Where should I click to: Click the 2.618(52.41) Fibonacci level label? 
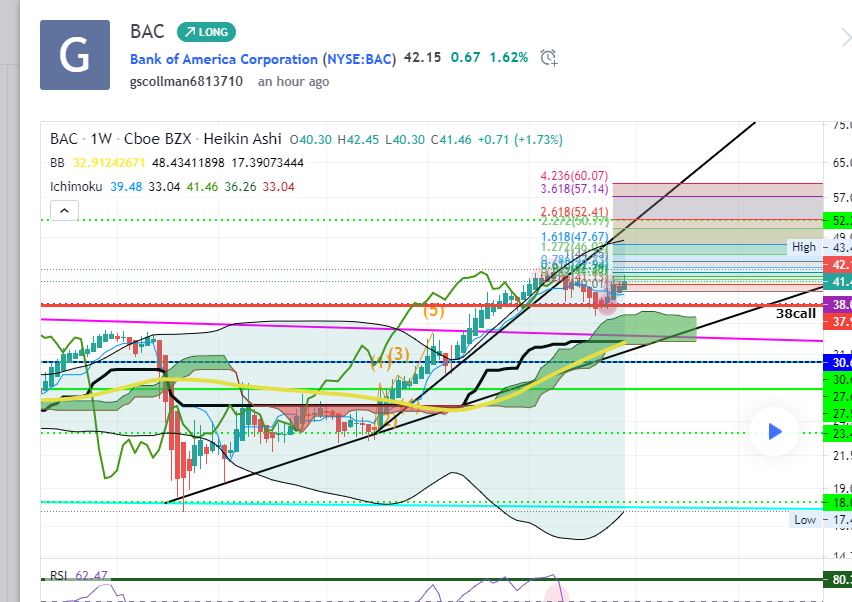[574, 211]
